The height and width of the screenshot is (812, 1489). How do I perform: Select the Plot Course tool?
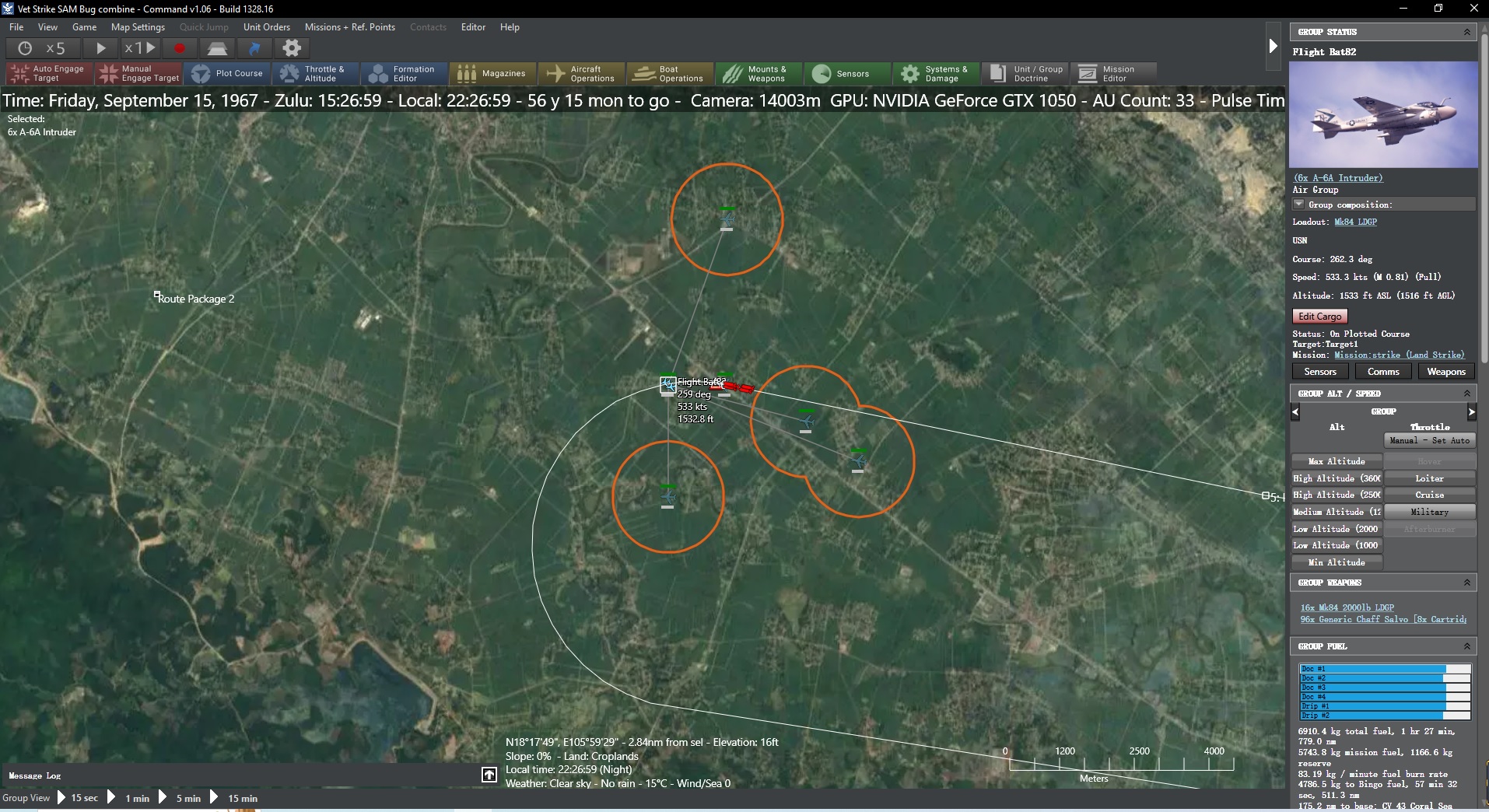227,74
